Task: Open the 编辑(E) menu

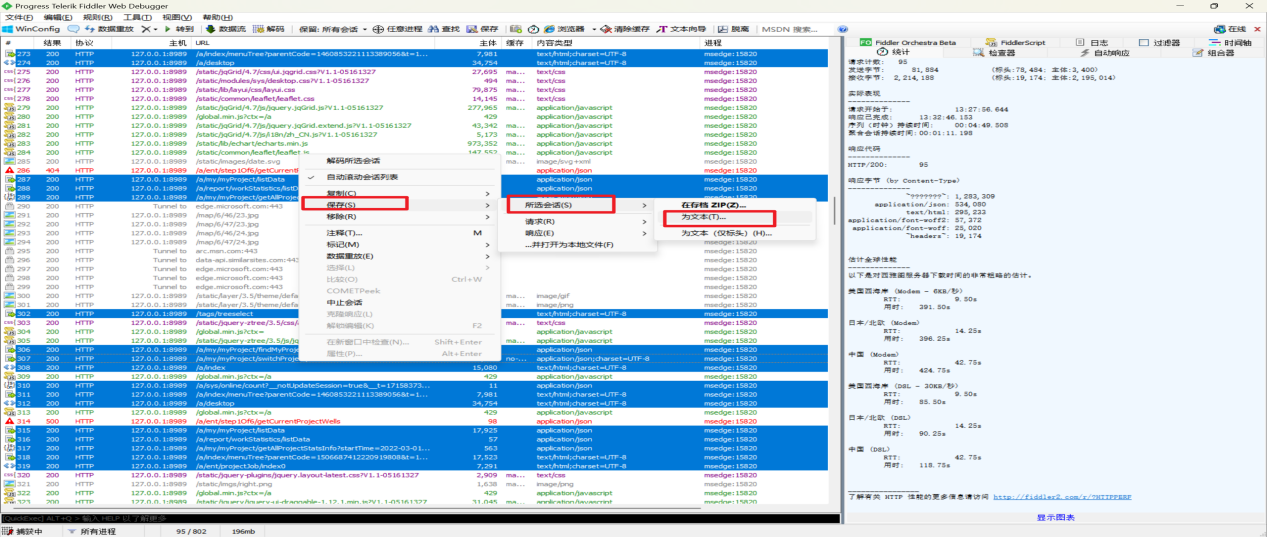Action: pyautogui.click(x=59, y=17)
